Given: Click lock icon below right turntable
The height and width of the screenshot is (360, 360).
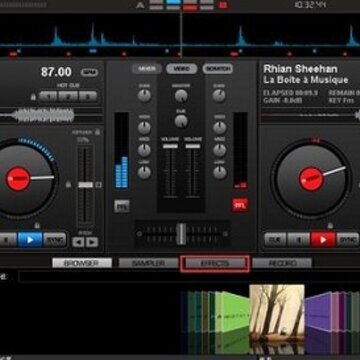Looking at the screenshot, I should click(x=330, y=226).
